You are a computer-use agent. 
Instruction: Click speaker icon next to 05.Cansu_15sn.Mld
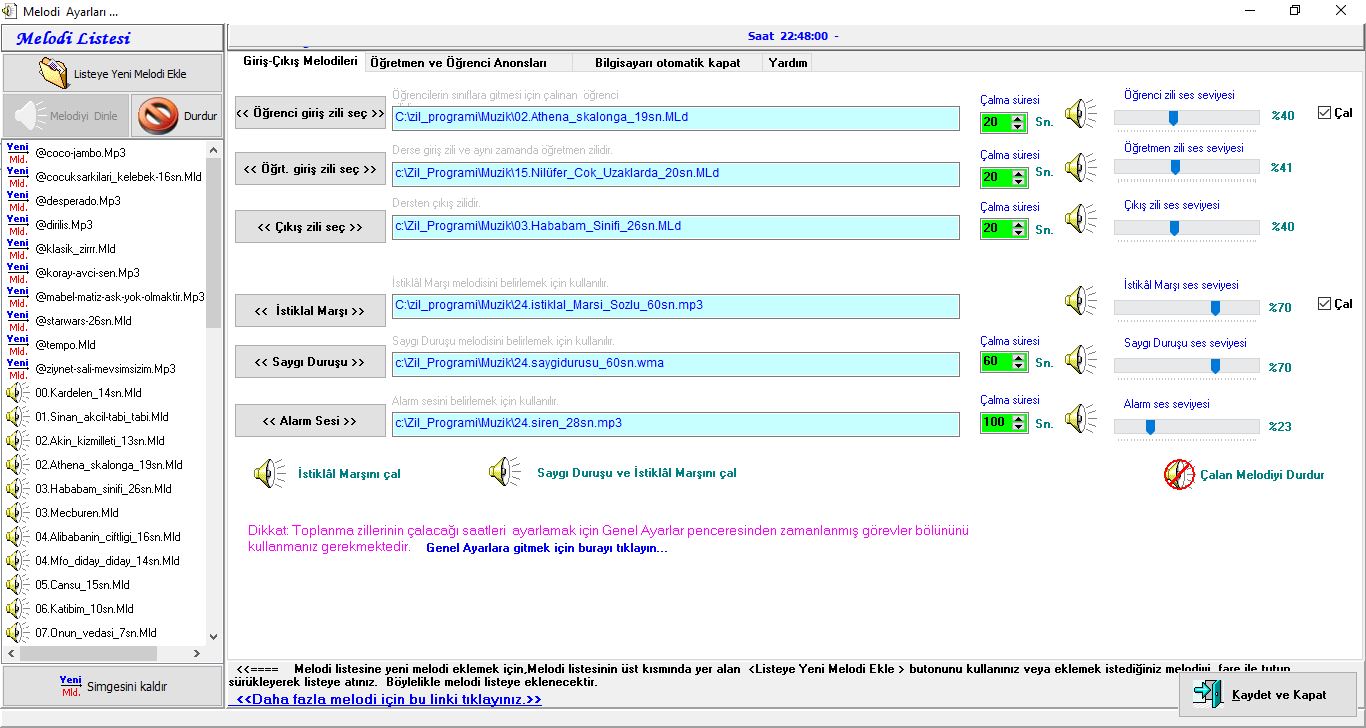click(x=17, y=585)
